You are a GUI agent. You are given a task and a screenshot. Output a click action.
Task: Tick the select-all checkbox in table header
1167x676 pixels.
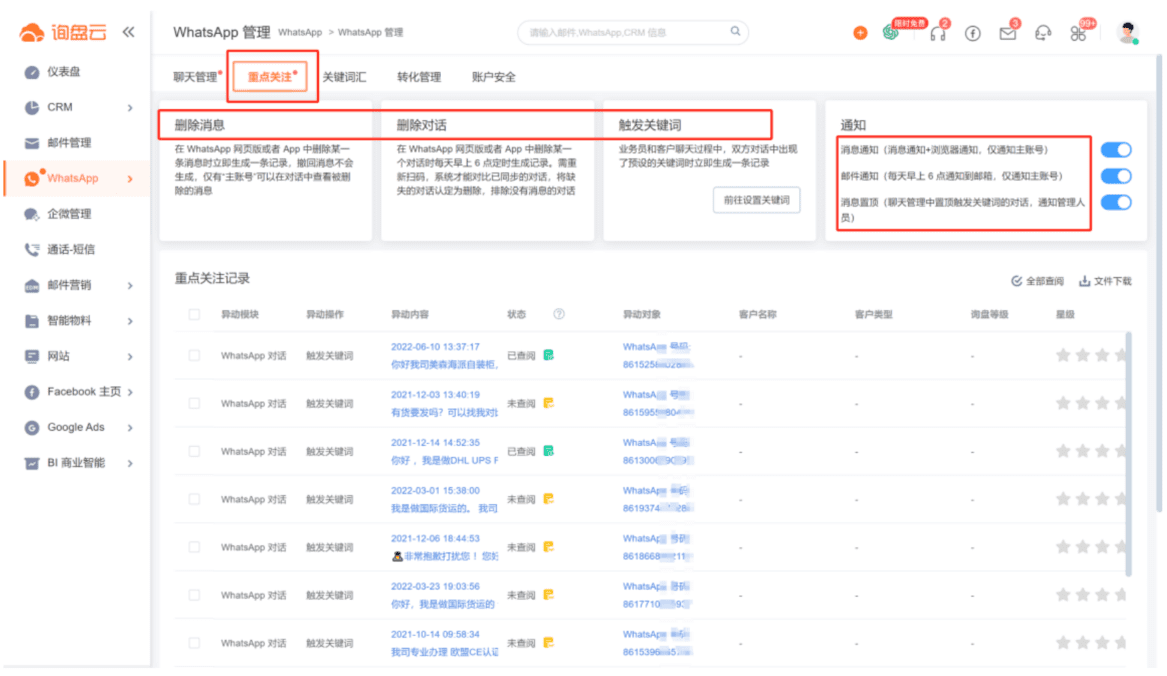pyautogui.click(x=194, y=314)
